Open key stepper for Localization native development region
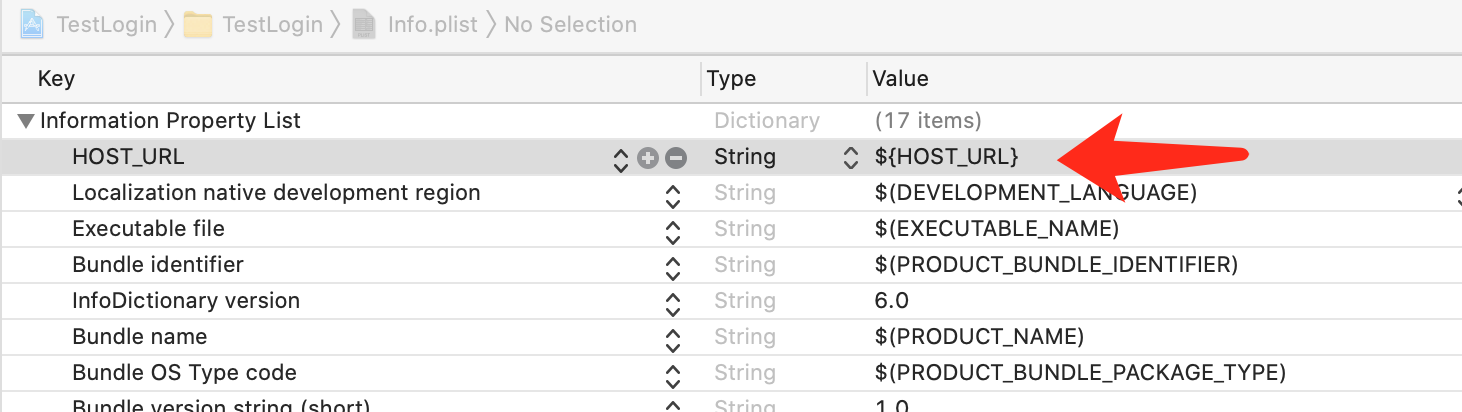The width and height of the screenshot is (1462, 412). pyautogui.click(x=673, y=194)
